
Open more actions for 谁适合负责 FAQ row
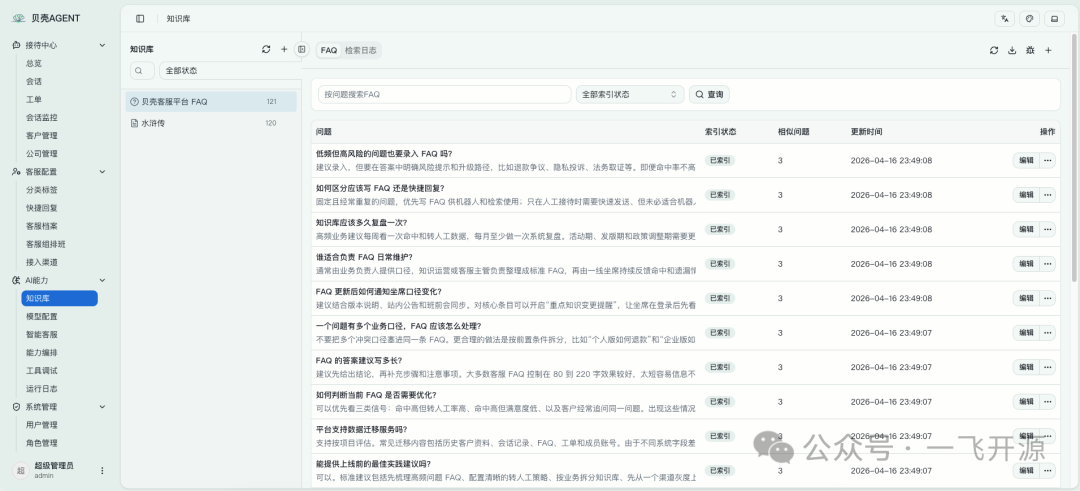point(1048,264)
